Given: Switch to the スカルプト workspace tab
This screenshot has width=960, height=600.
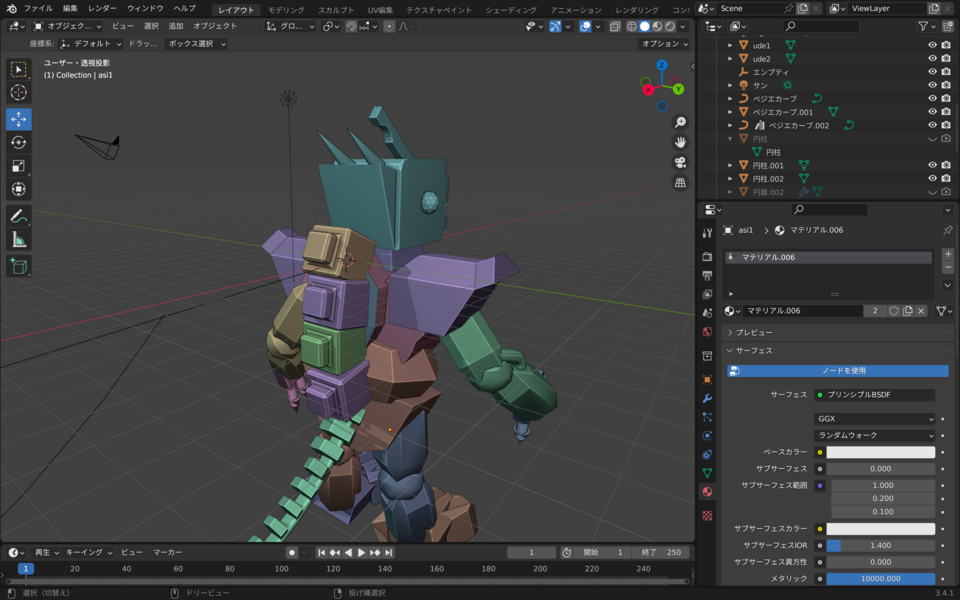Looking at the screenshot, I should (335, 9).
